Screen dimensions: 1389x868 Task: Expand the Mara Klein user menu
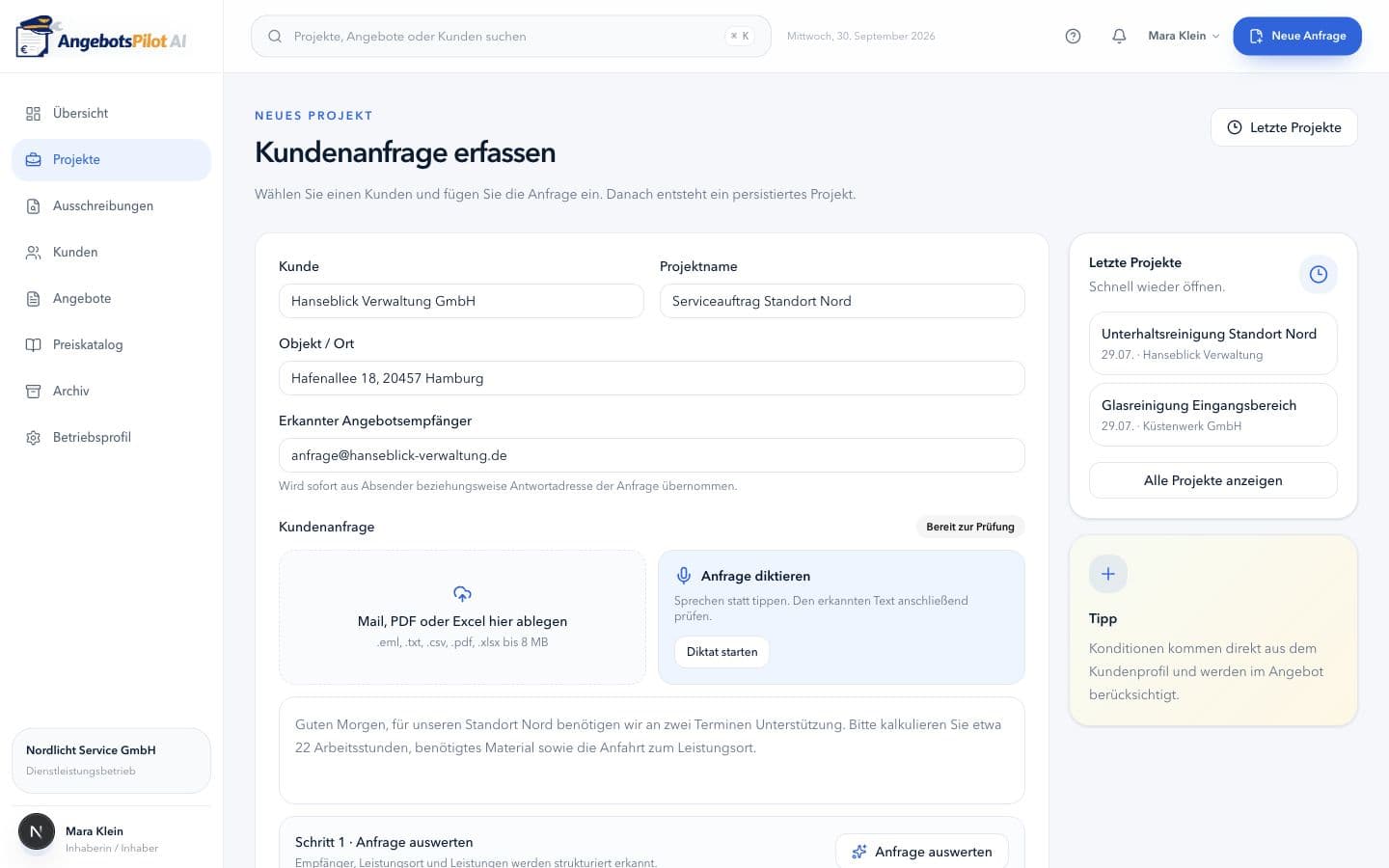coord(1184,36)
